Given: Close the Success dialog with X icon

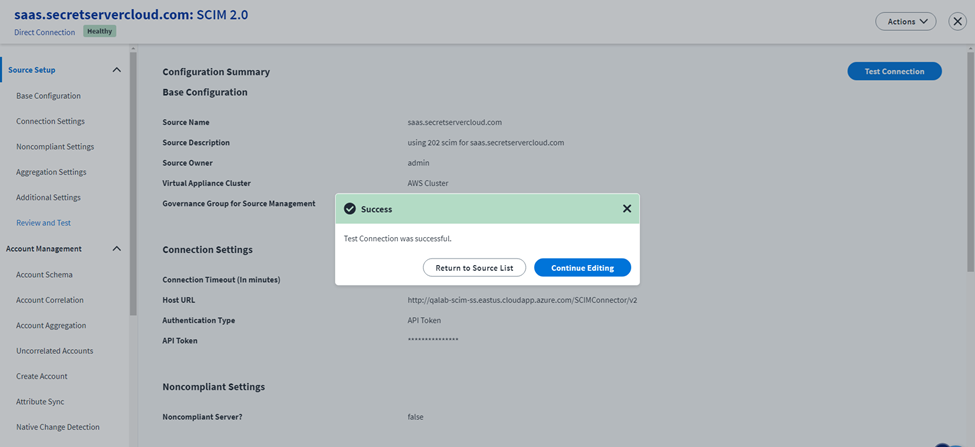Looking at the screenshot, I should pos(627,209).
